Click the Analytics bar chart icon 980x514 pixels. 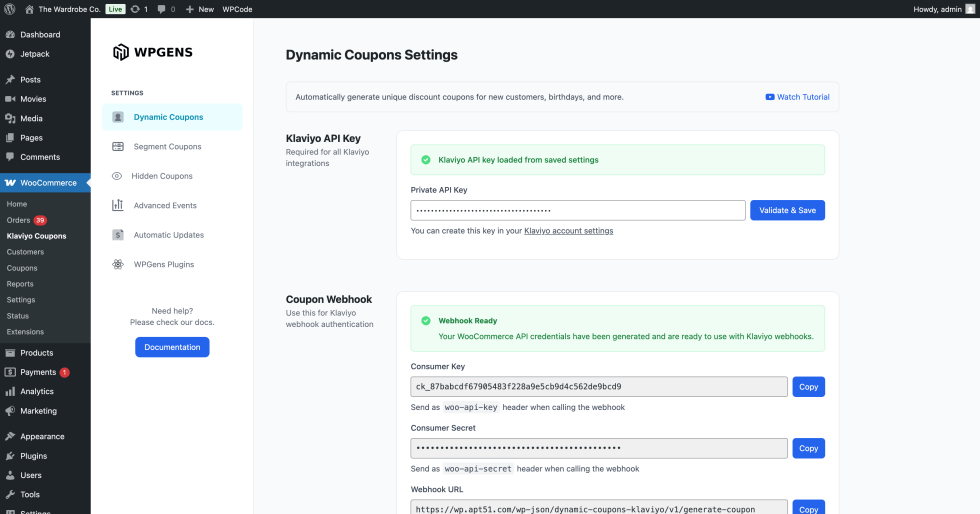coord(10,391)
